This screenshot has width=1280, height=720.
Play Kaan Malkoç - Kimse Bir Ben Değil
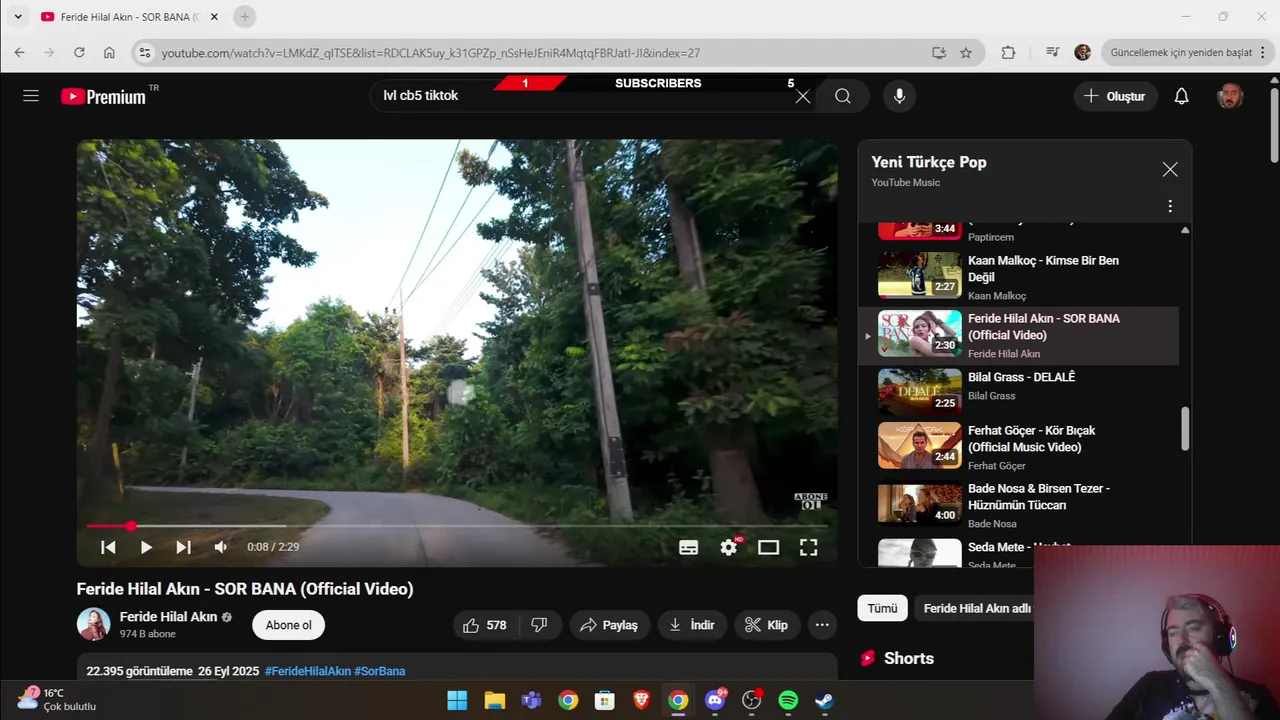(1018, 276)
